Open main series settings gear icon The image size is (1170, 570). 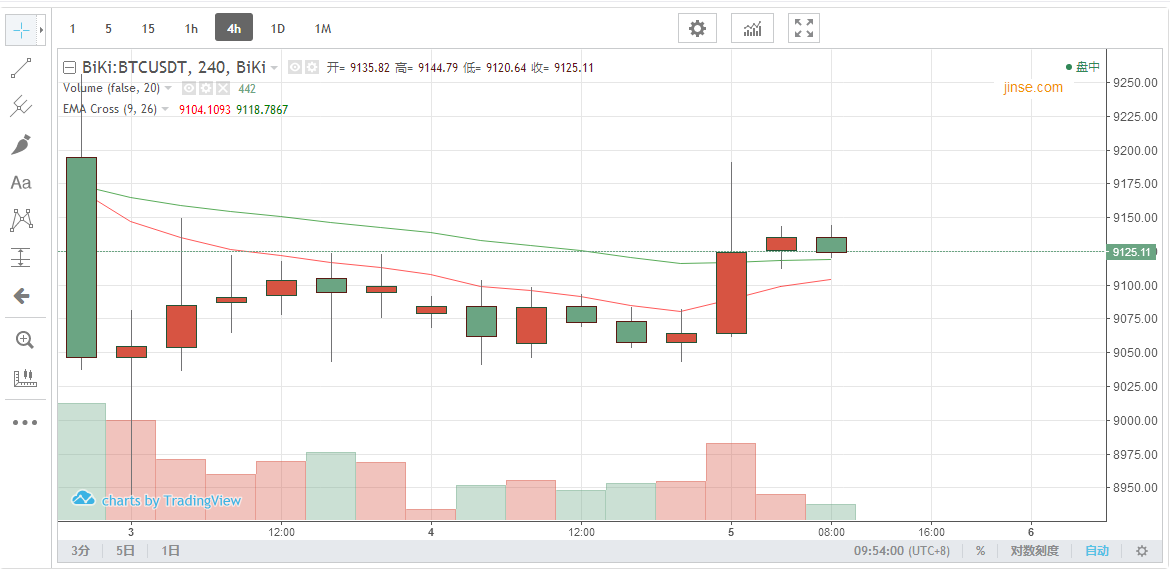[x=312, y=67]
